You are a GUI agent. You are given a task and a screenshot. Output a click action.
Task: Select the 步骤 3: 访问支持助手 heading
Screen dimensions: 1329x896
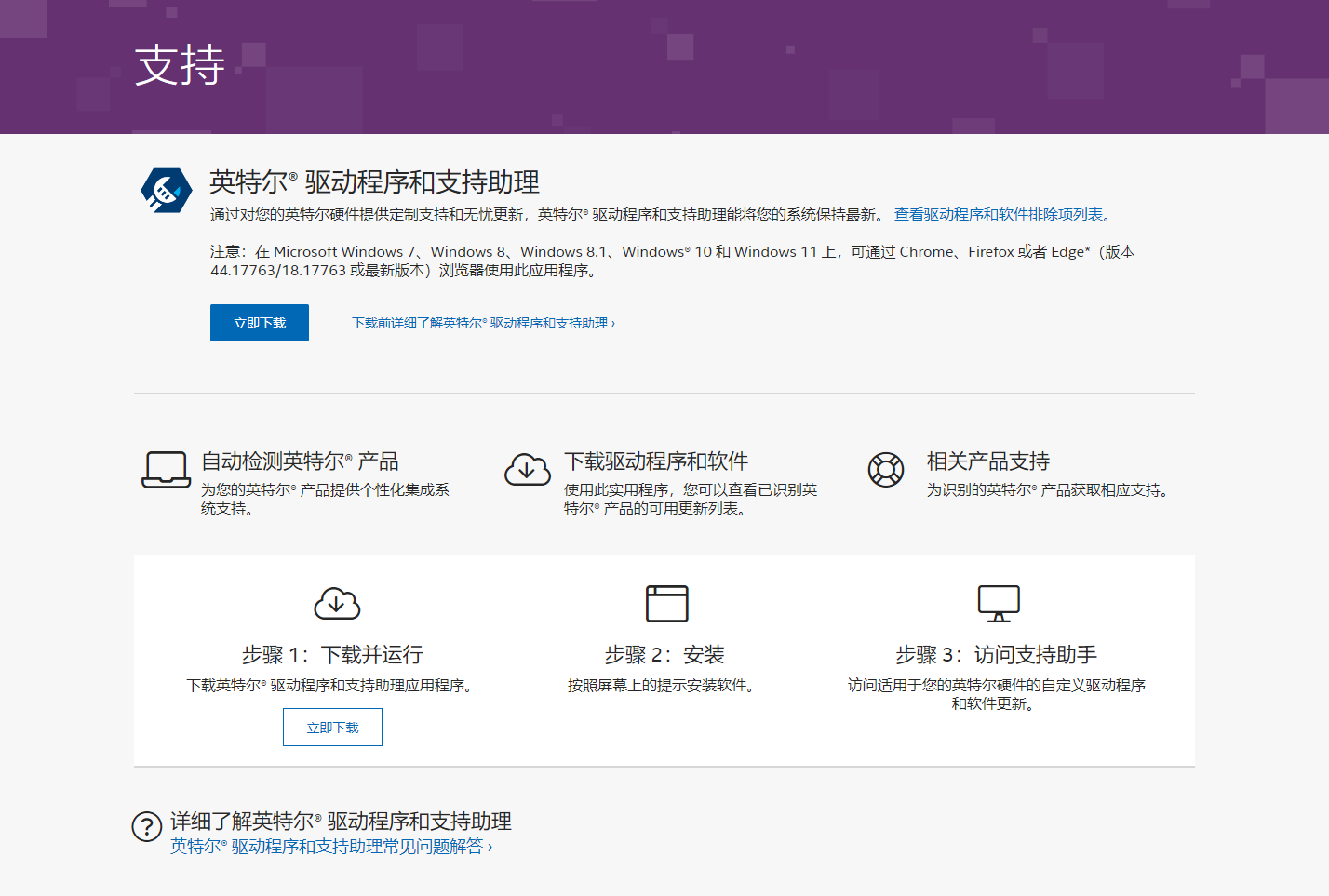tap(998, 654)
